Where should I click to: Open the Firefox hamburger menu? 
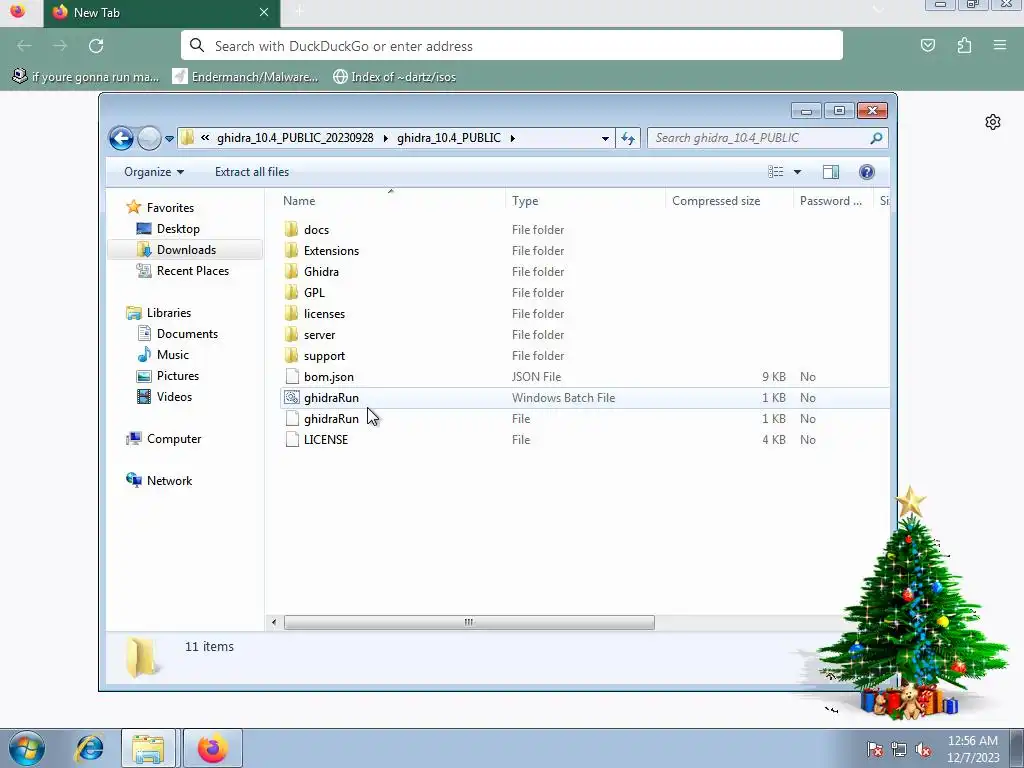[1000, 46]
